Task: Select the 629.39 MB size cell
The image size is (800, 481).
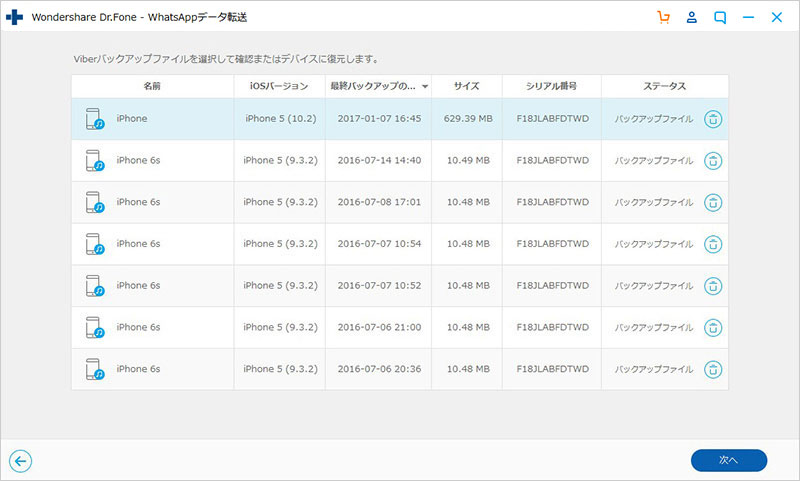Action: click(468, 119)
